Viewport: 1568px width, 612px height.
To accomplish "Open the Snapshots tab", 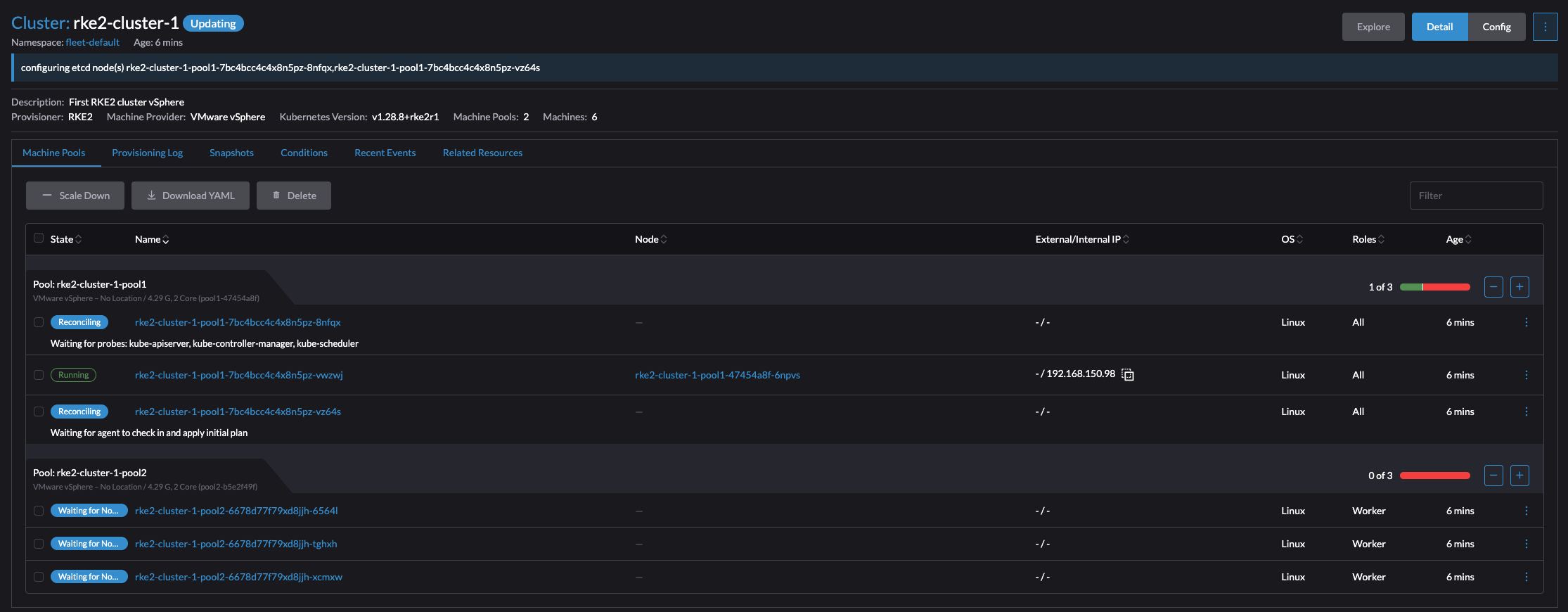I will pyautogui.click(x=231, y=153).
